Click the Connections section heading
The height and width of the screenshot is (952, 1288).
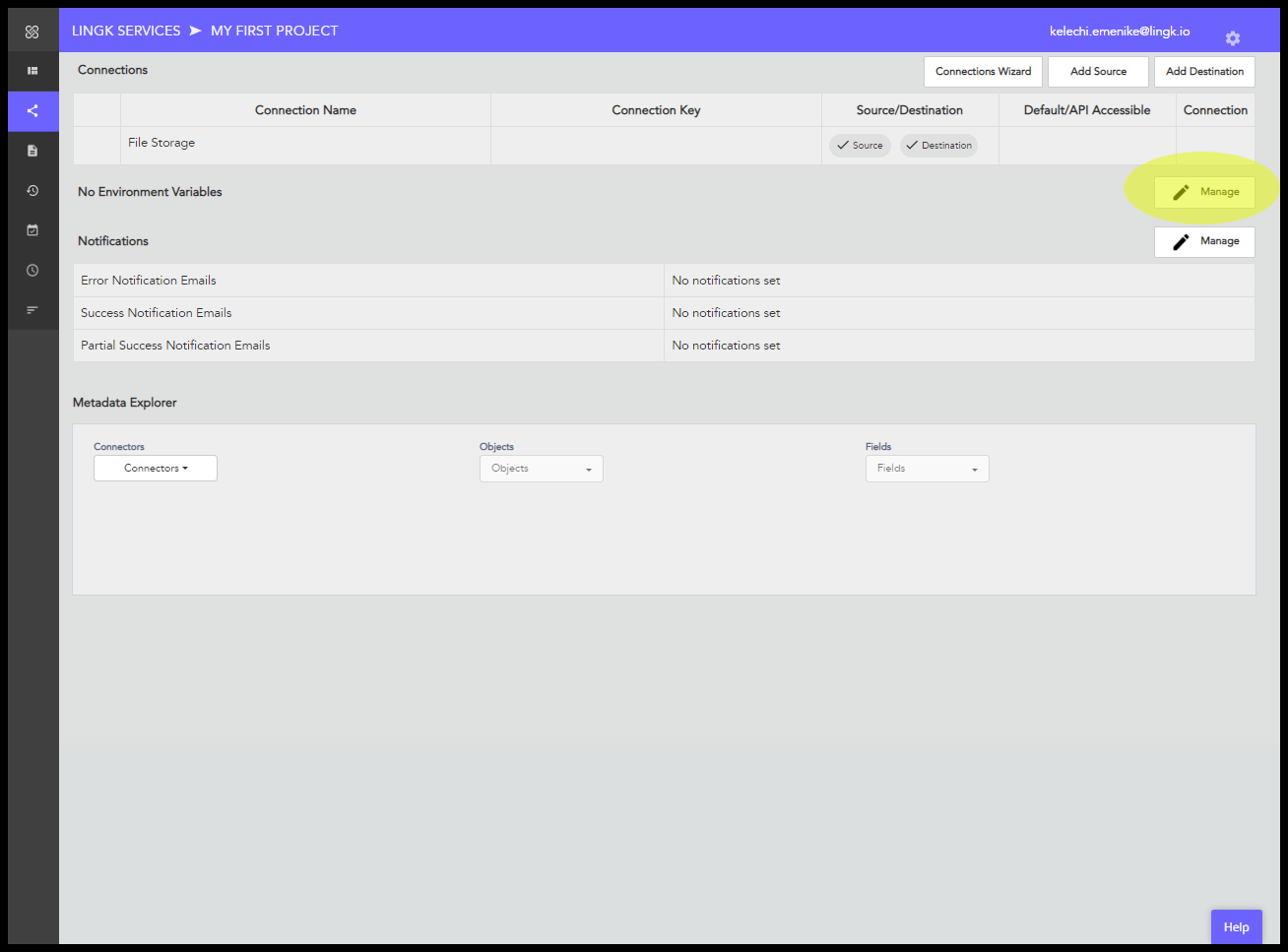112,70
